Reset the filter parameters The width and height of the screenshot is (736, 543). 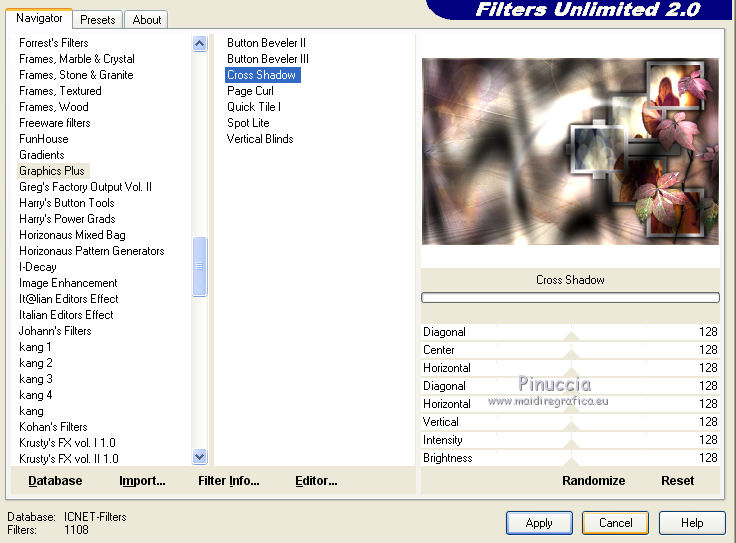pos(677,481)
